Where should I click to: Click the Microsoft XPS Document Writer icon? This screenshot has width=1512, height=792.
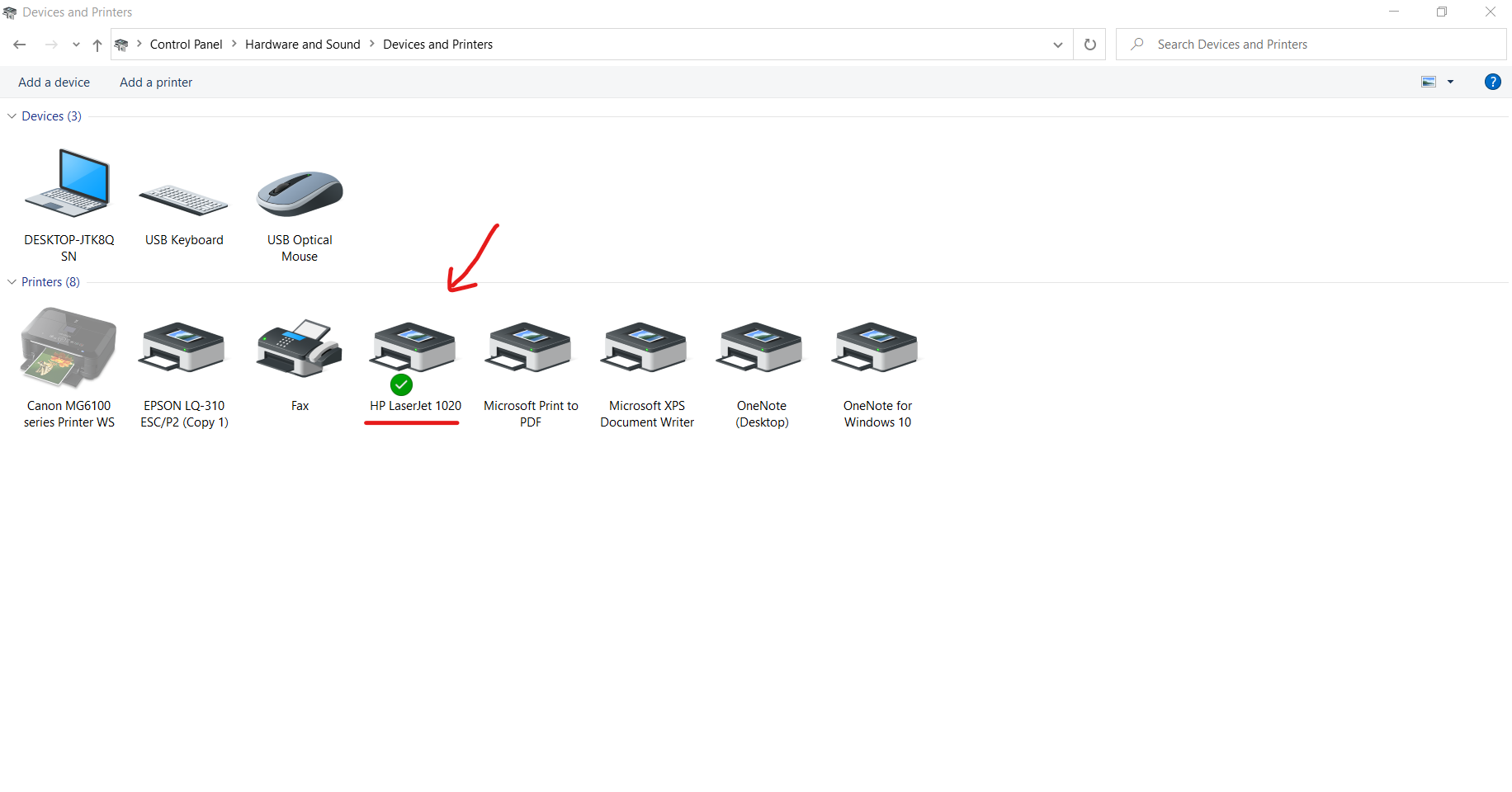click(646, 348)
